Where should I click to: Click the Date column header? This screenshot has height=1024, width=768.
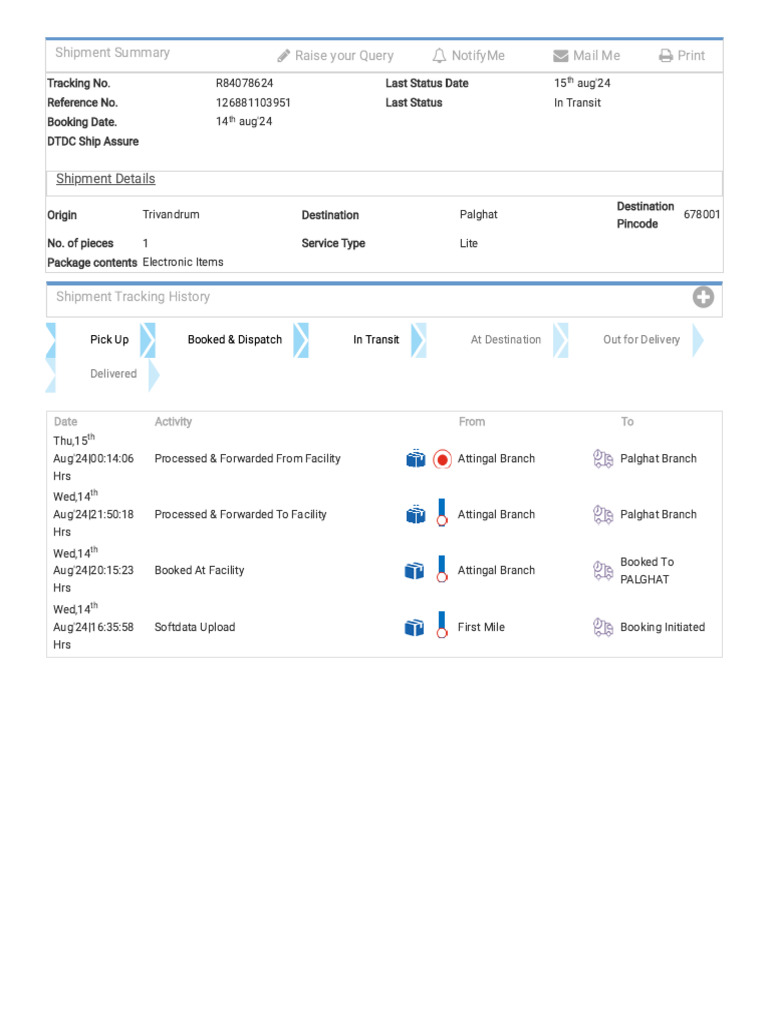(65, 422)
